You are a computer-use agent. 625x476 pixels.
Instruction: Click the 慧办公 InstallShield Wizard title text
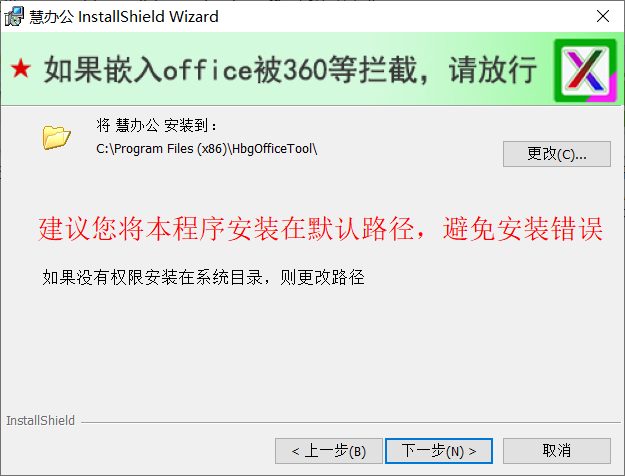pyautogui.click(x=124, y=17)
